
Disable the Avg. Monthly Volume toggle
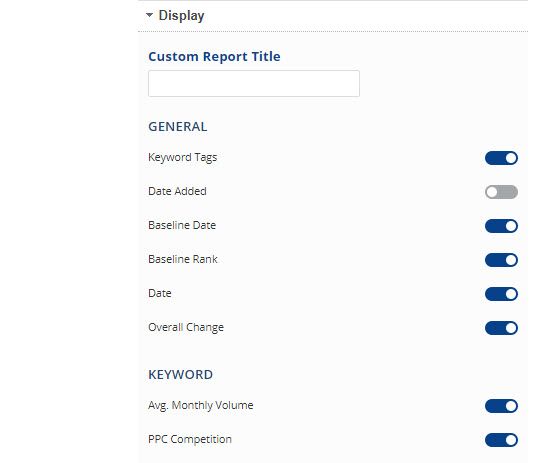(501, 406)
